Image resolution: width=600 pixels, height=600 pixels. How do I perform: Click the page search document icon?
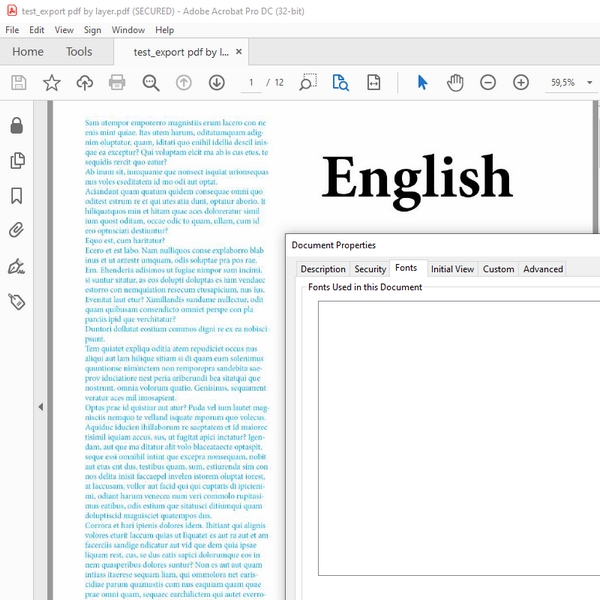pyautogui.click(x=340, y=83)
